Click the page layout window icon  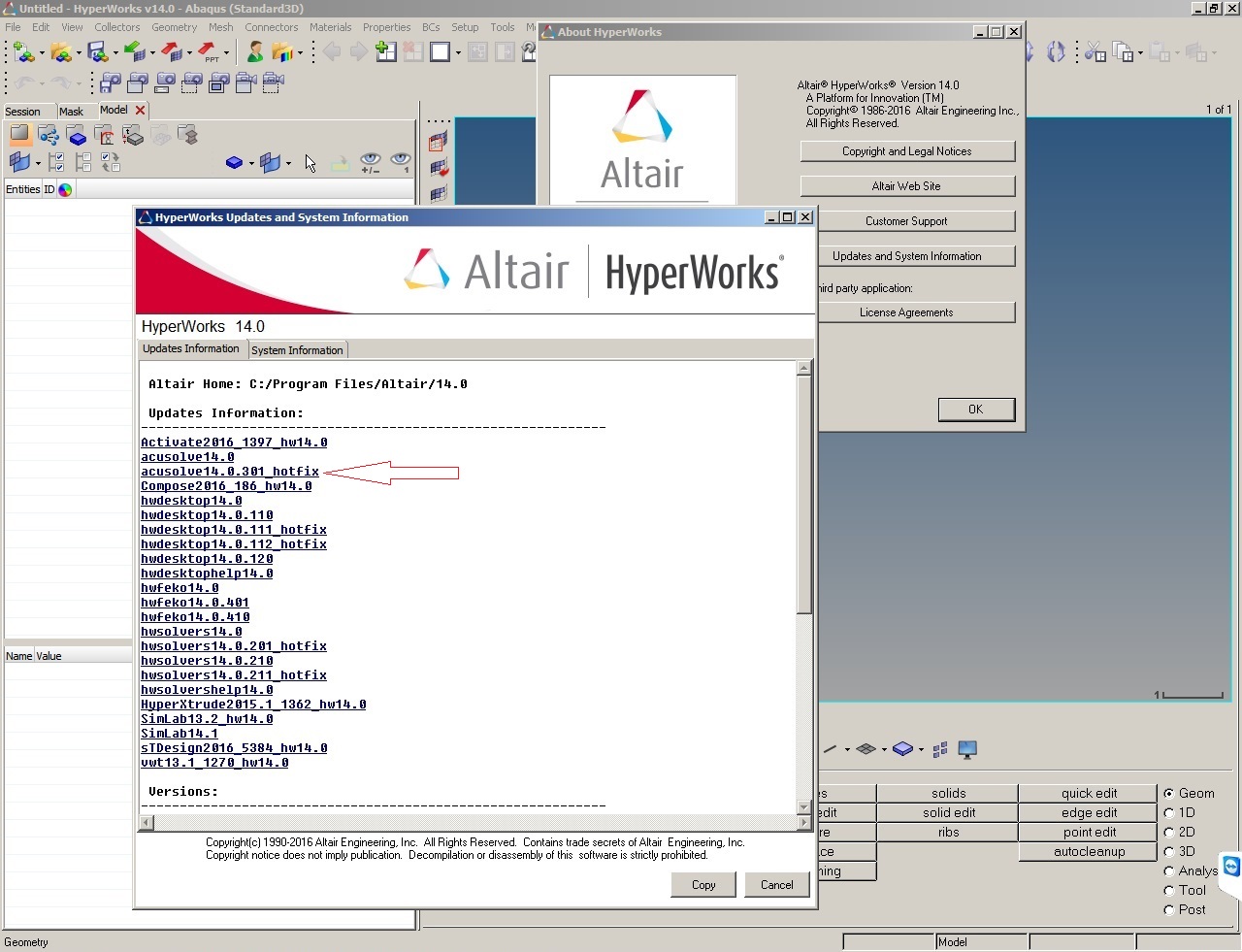click(440, 51)
